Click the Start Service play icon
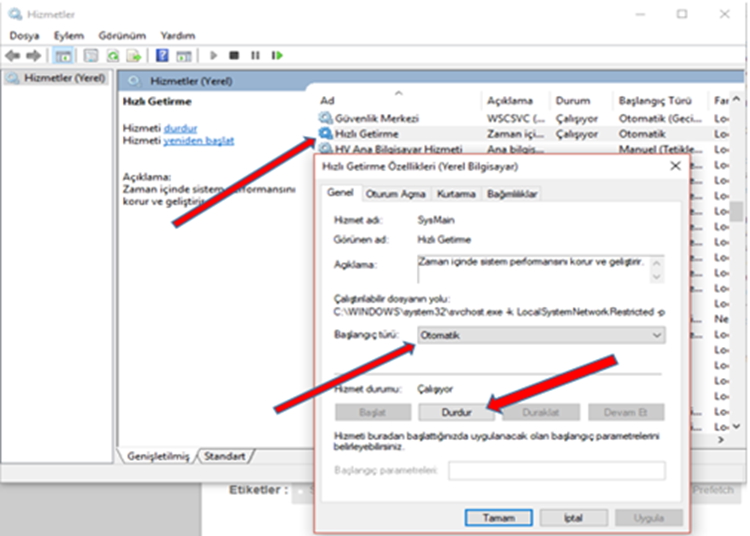Screen dimensions: 750x536 (213, 55)
